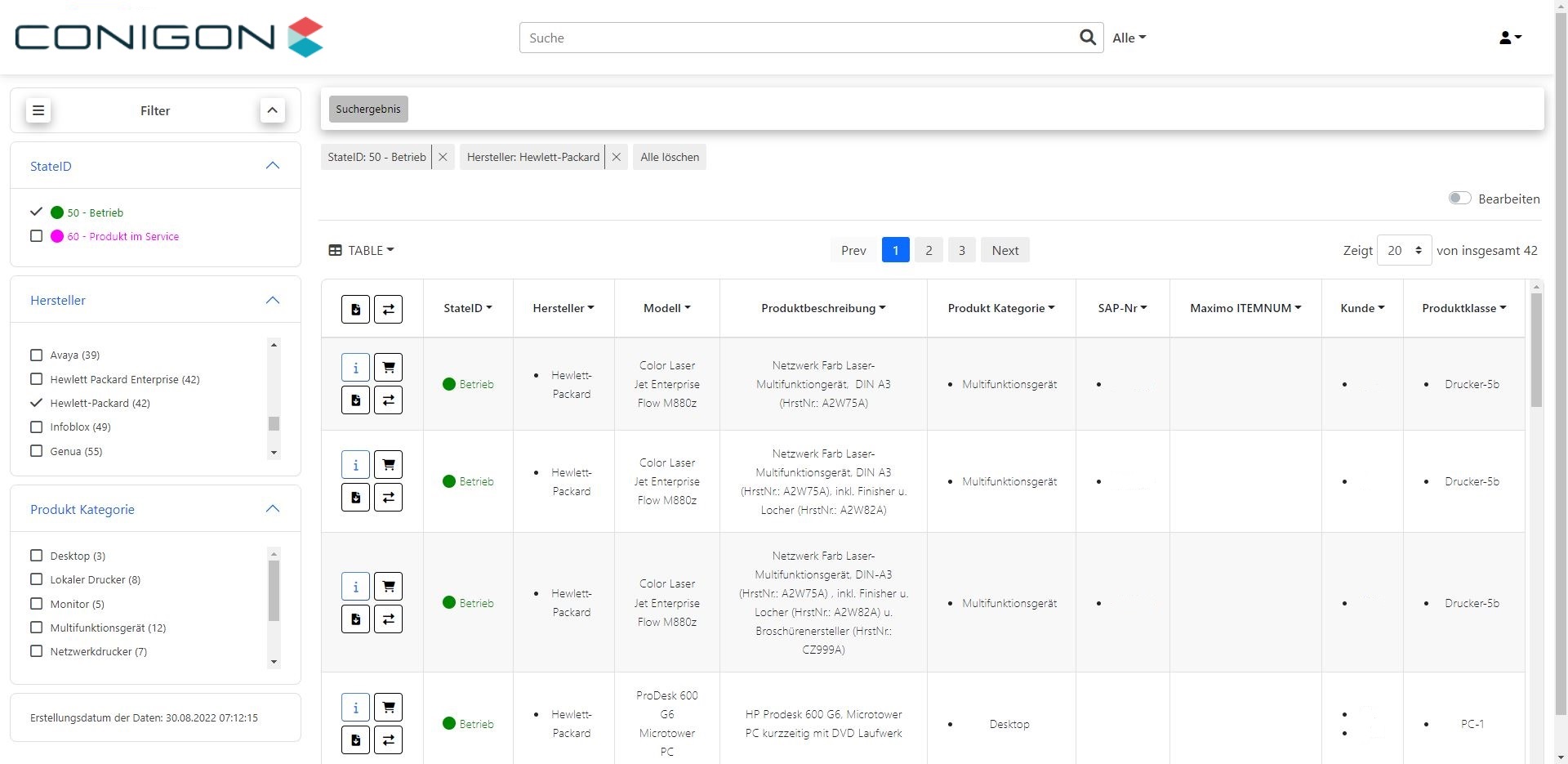This screenshot has height=764, width=1568.
Task: Check Multifunktionsgerät (12) category
Action: click(36, 628)
